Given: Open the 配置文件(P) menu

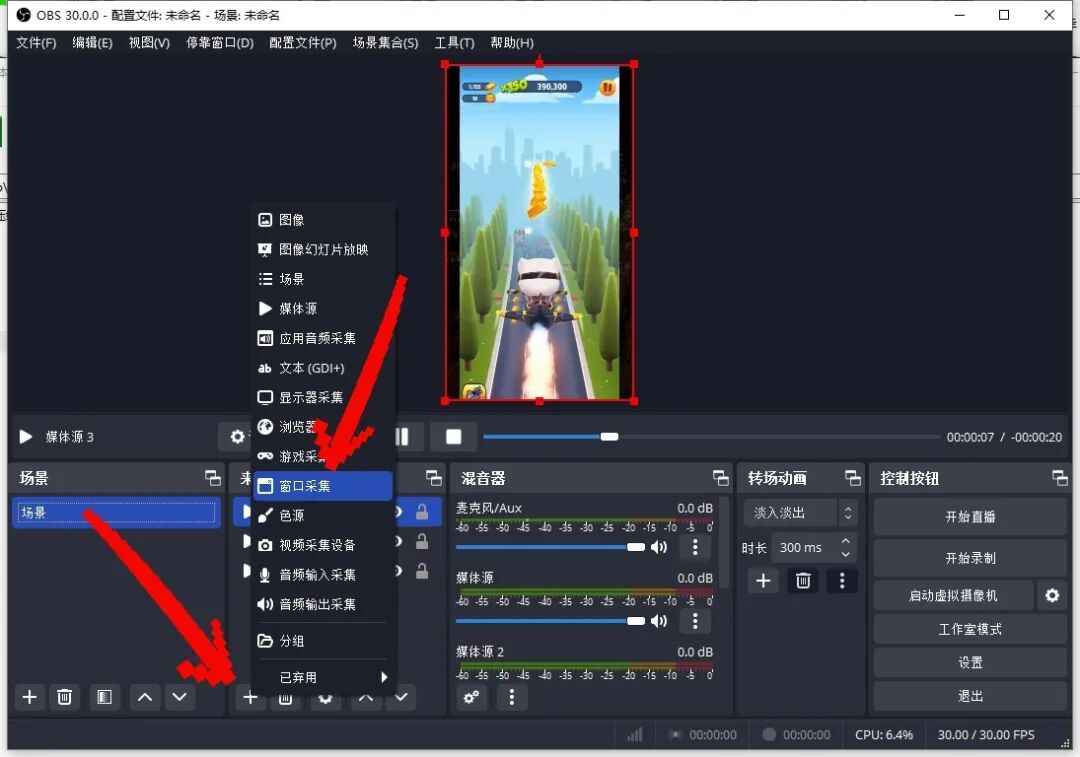Looking at the screenshot, I should point(303,43).
